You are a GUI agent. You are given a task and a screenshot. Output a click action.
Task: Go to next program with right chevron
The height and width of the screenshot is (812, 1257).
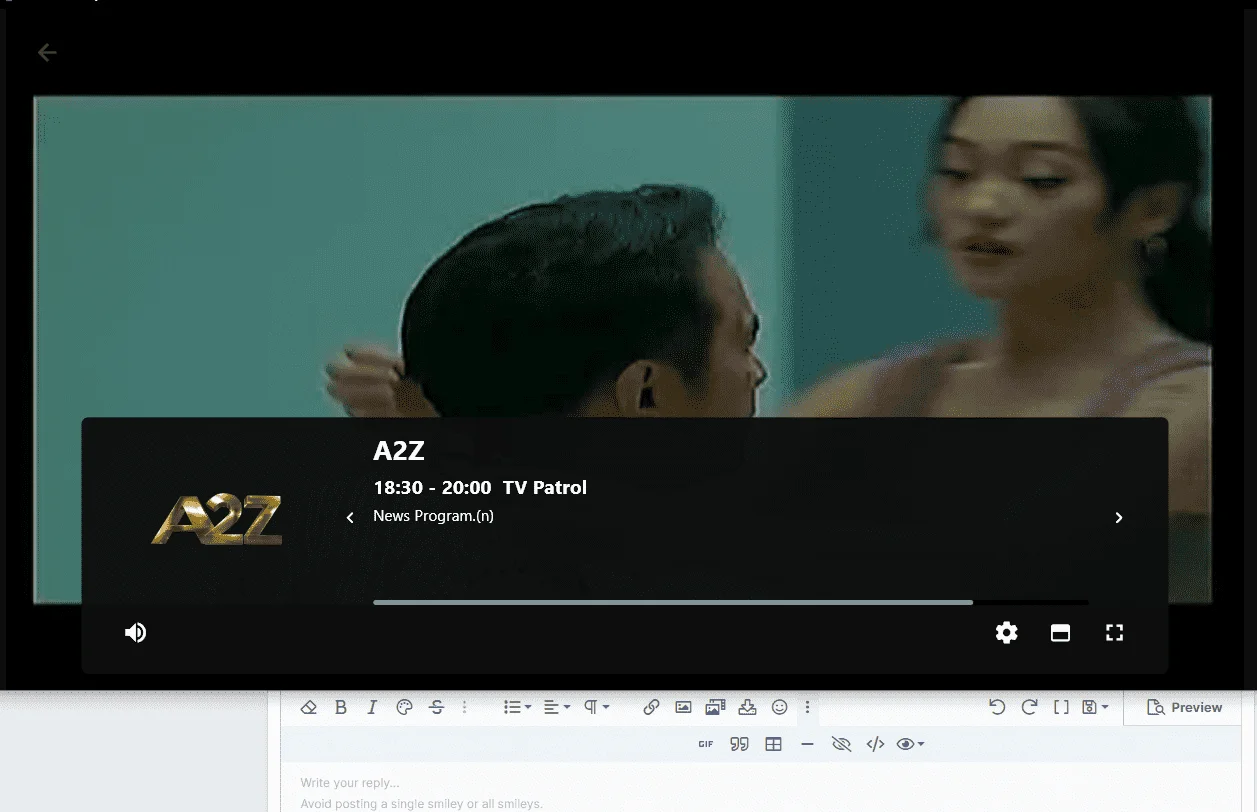(x=1119, y=518)
